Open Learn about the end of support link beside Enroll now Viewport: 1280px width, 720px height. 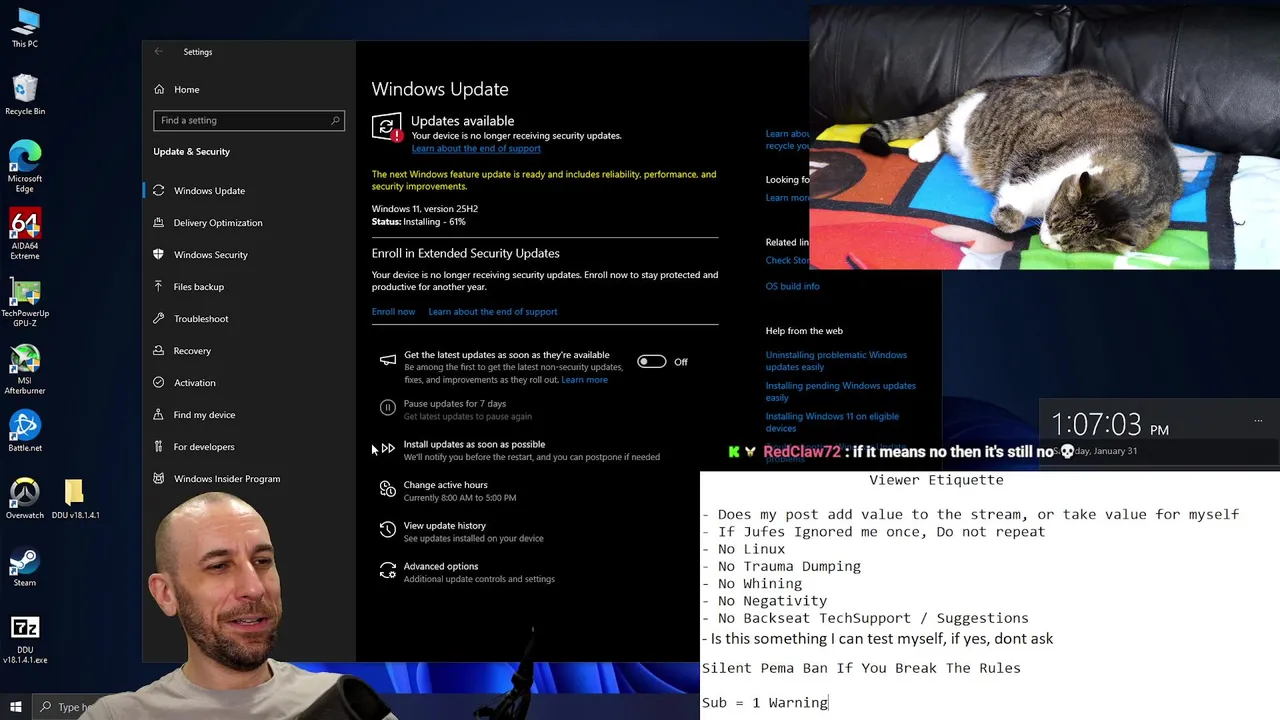pyautogui.click(x=493, y=311)
